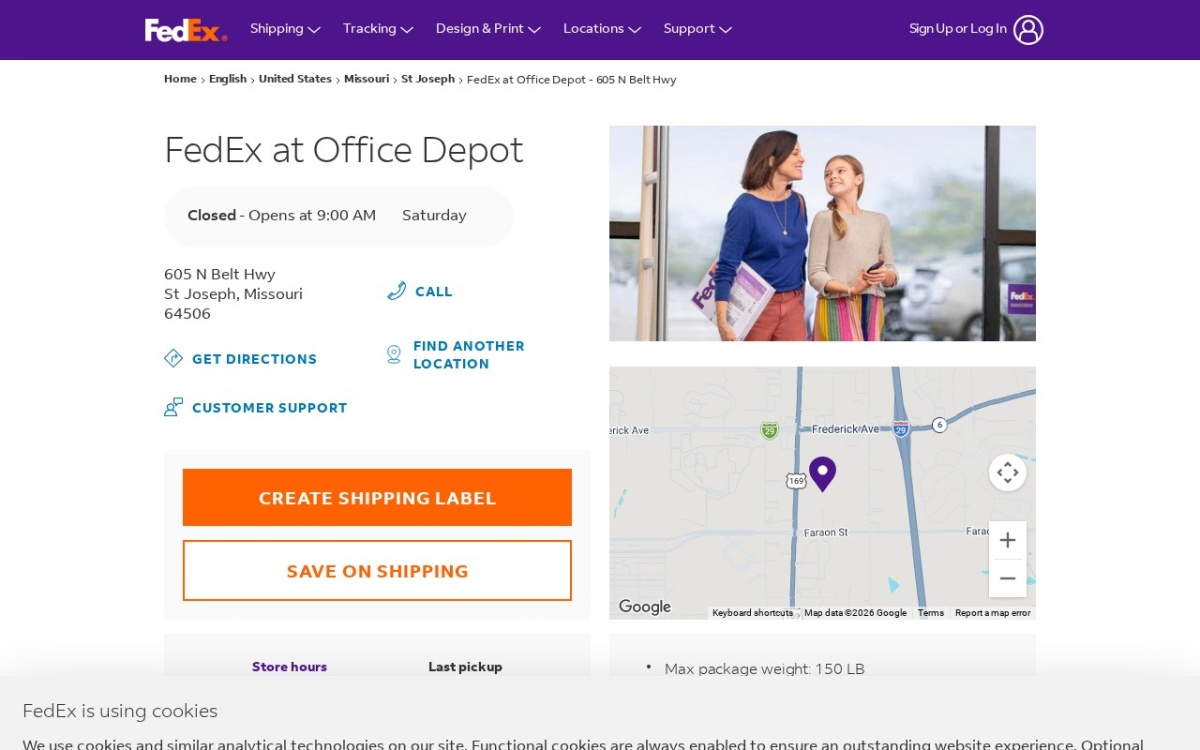Click FIND ANOTHER LOCATION link
Viewport: 1200px width, 750px height.
(469, 355)
